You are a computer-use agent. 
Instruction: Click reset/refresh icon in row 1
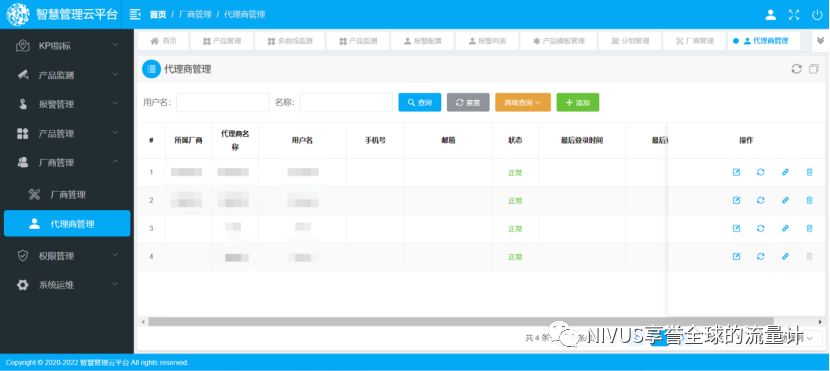click(761, 172)
